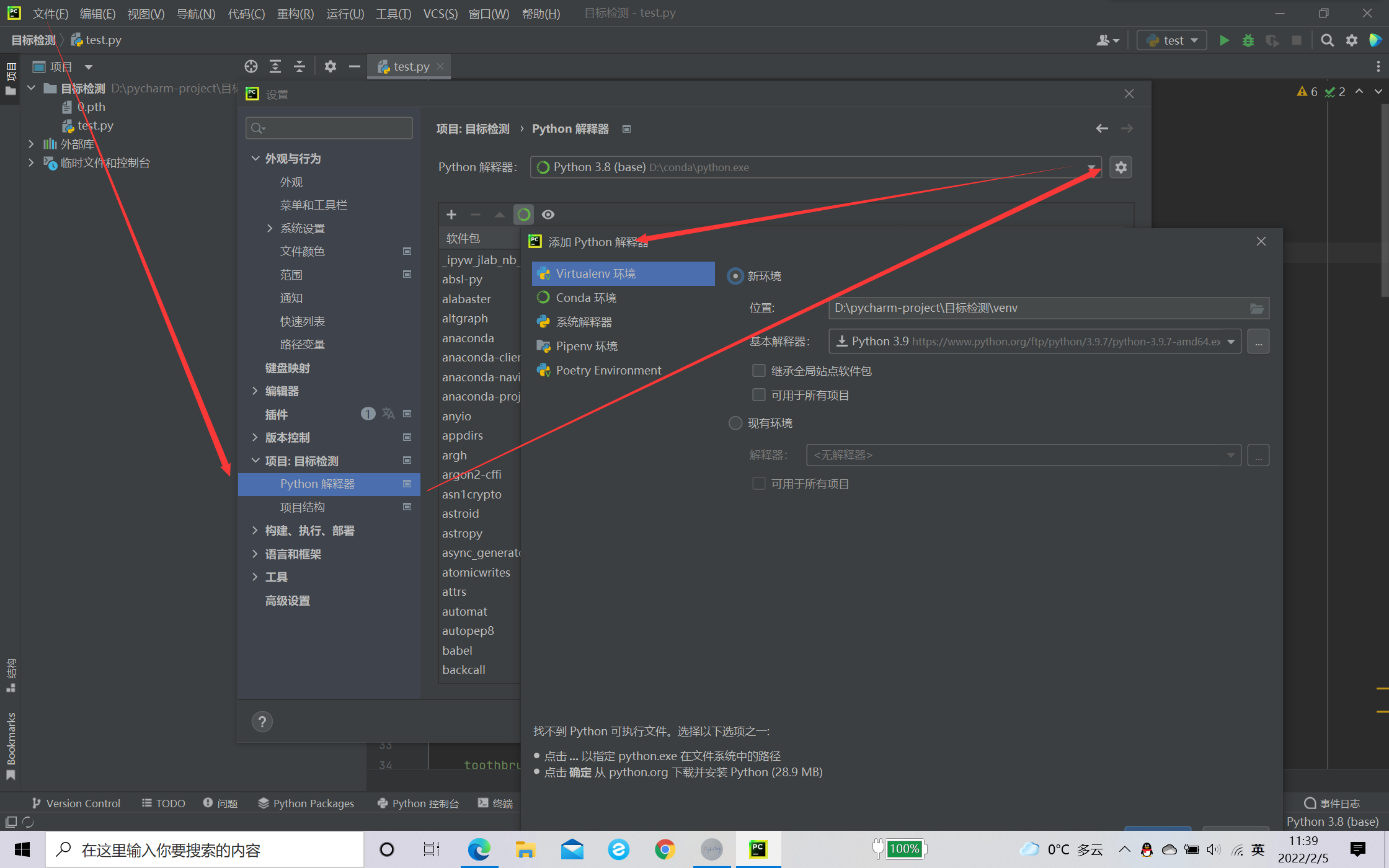Click the add package plus icon
This screenshot has height=868, width=1389.
(x=451, y=215)
